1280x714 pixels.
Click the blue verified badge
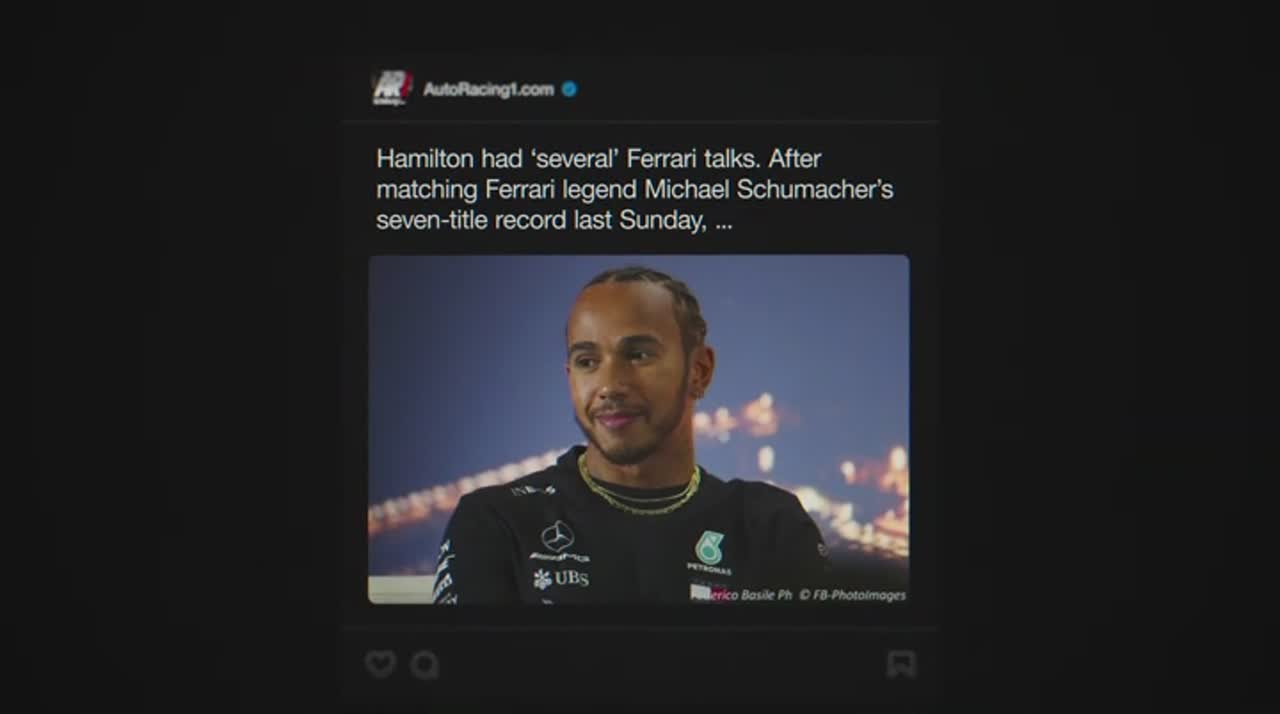569,89
